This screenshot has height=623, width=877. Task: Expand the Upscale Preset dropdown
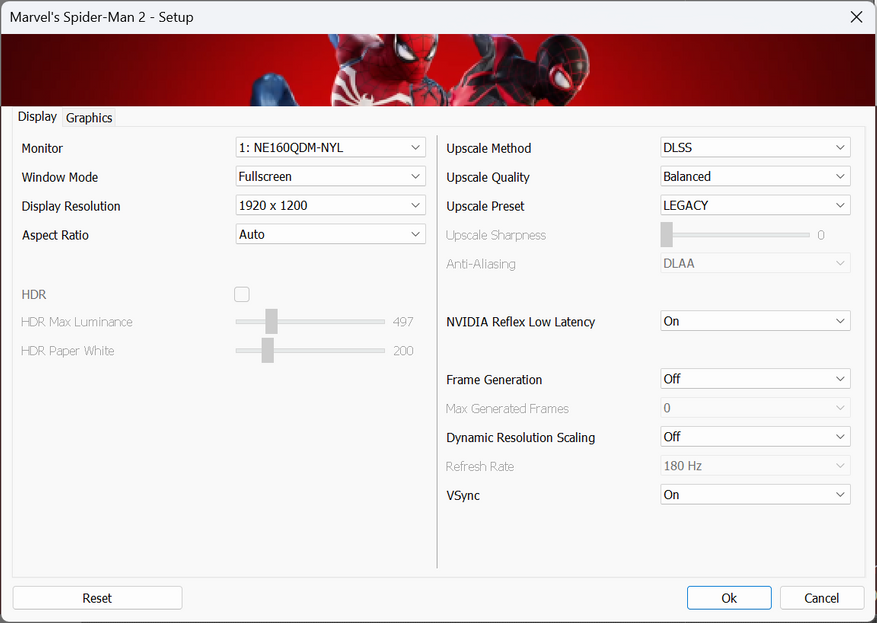coord(755,206)
